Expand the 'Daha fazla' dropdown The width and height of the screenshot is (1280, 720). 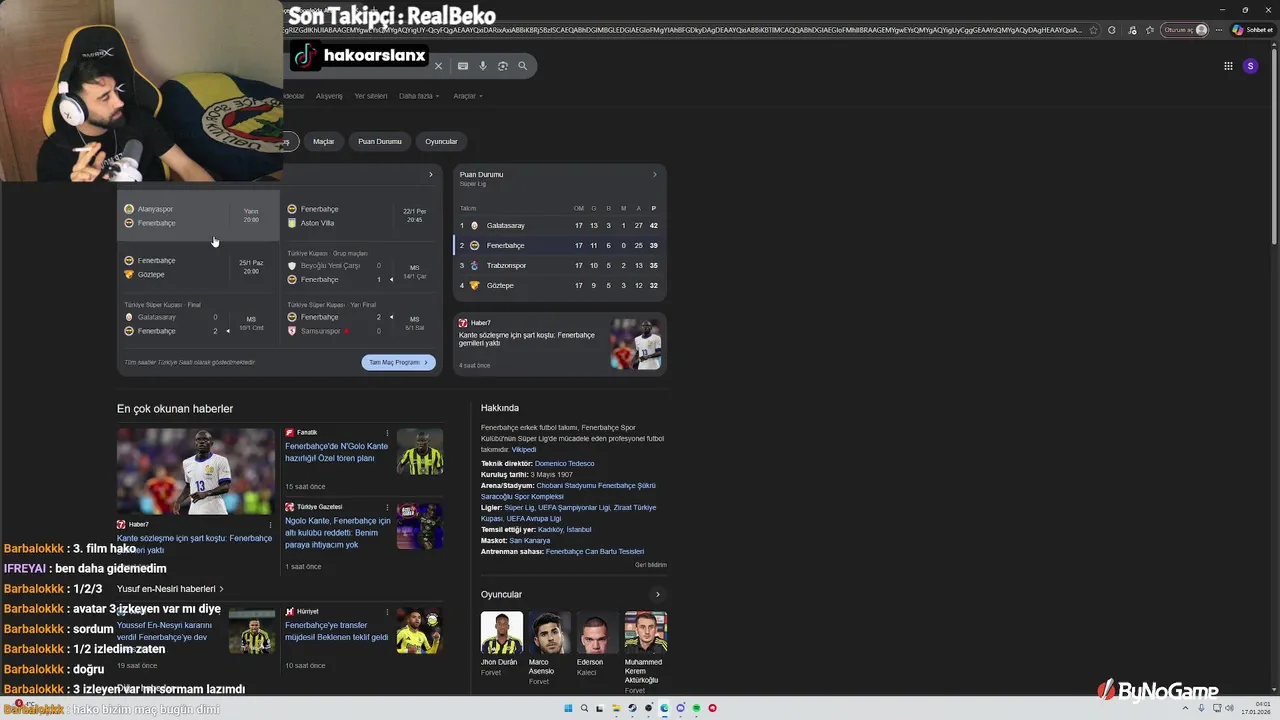pos(419,96)
